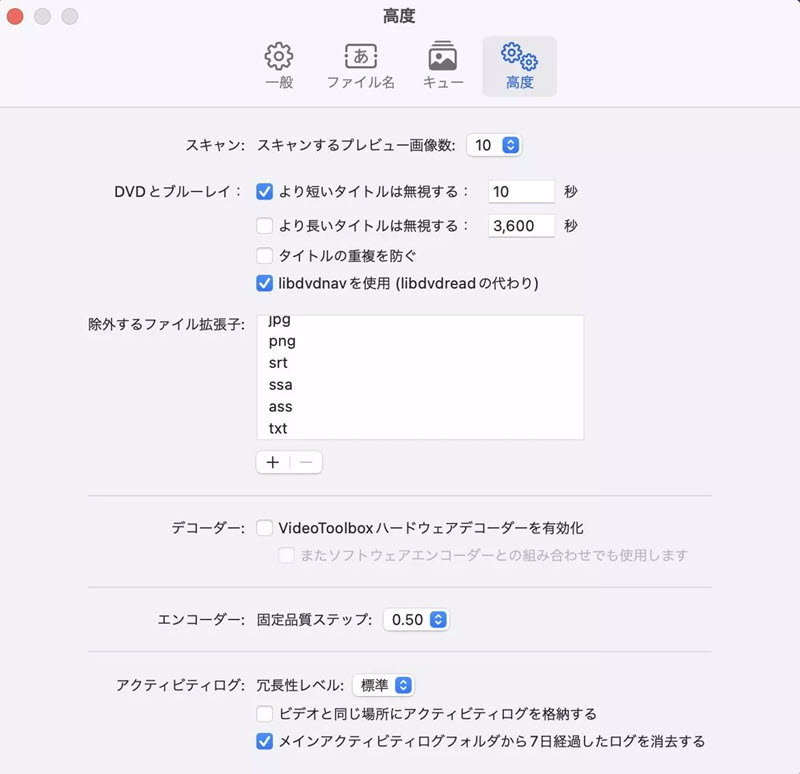
Task: Enable タイトルの重複を防ぐ checkbox
Action: [x=265, y=255]
